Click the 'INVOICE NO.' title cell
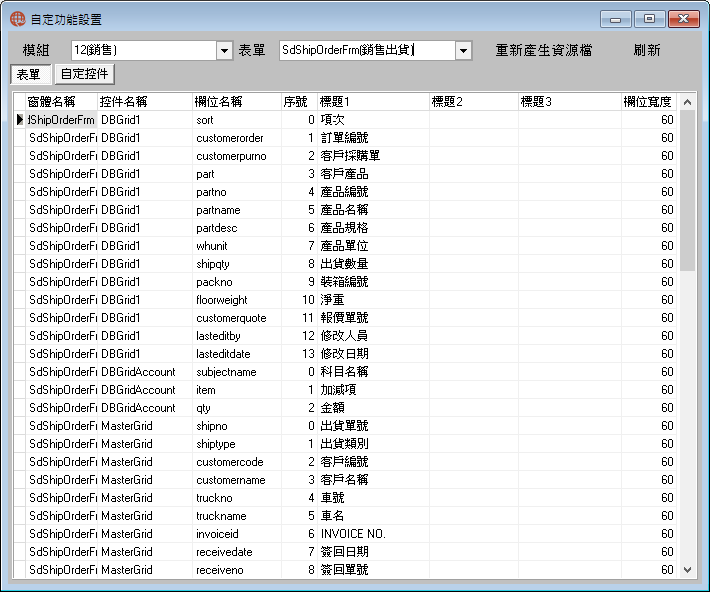Viewport: 710px width, 592px height. 373,534
